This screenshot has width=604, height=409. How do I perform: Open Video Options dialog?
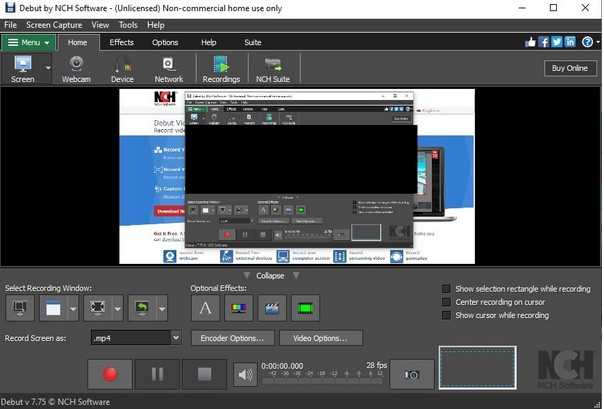pyautogui.click(x=320, y=338)
